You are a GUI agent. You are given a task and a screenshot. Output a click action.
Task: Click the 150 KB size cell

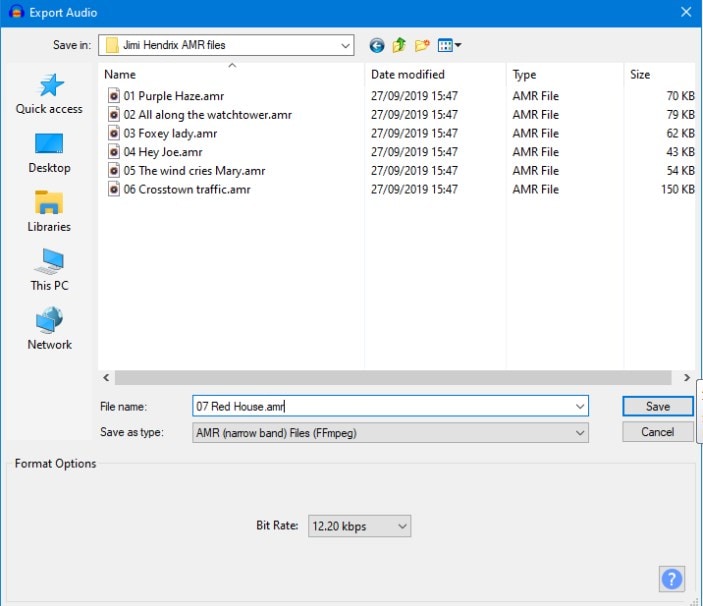coord(677,189)
